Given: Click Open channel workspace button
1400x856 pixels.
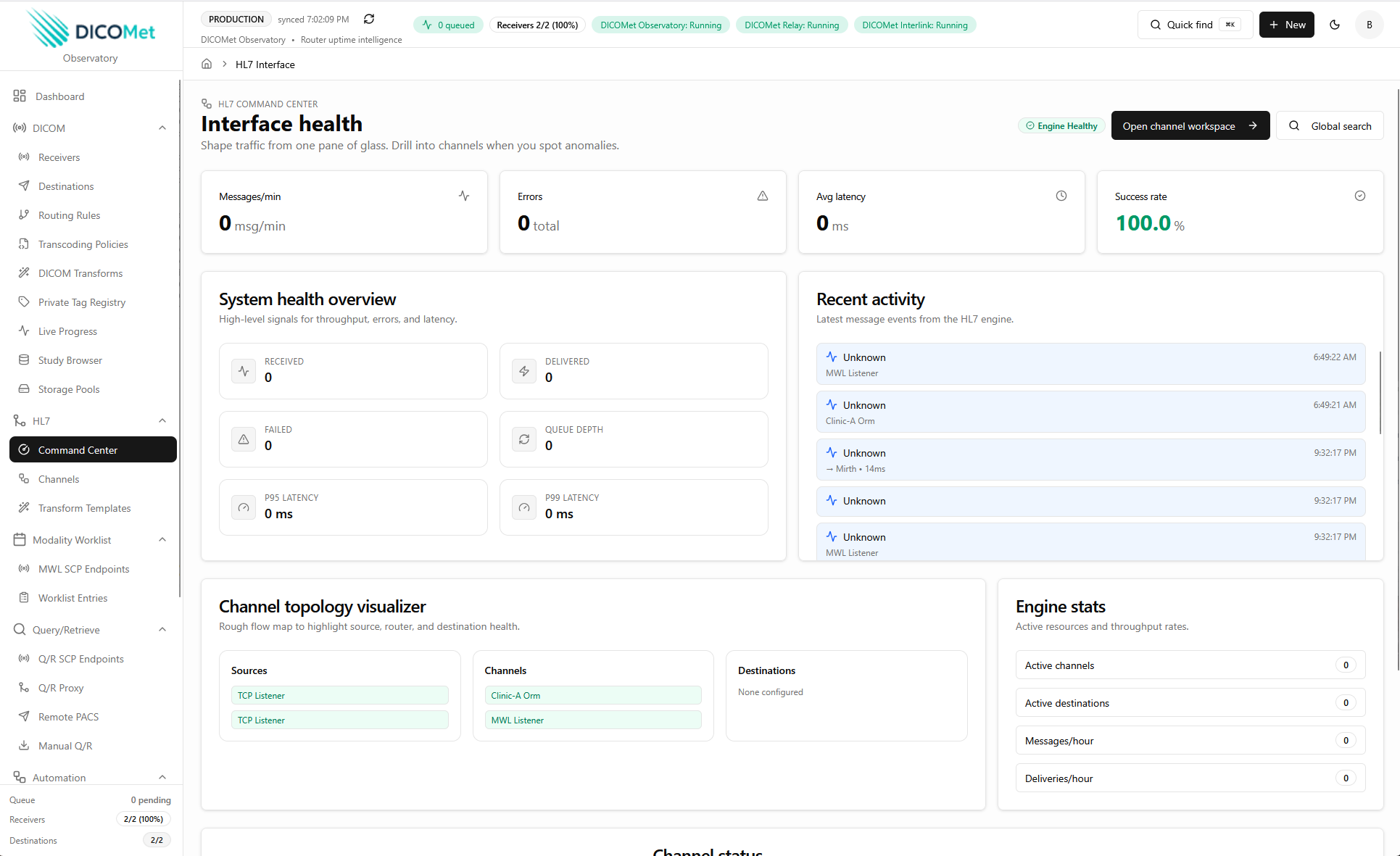Looking at the screenshot, I should point(1190,126).
